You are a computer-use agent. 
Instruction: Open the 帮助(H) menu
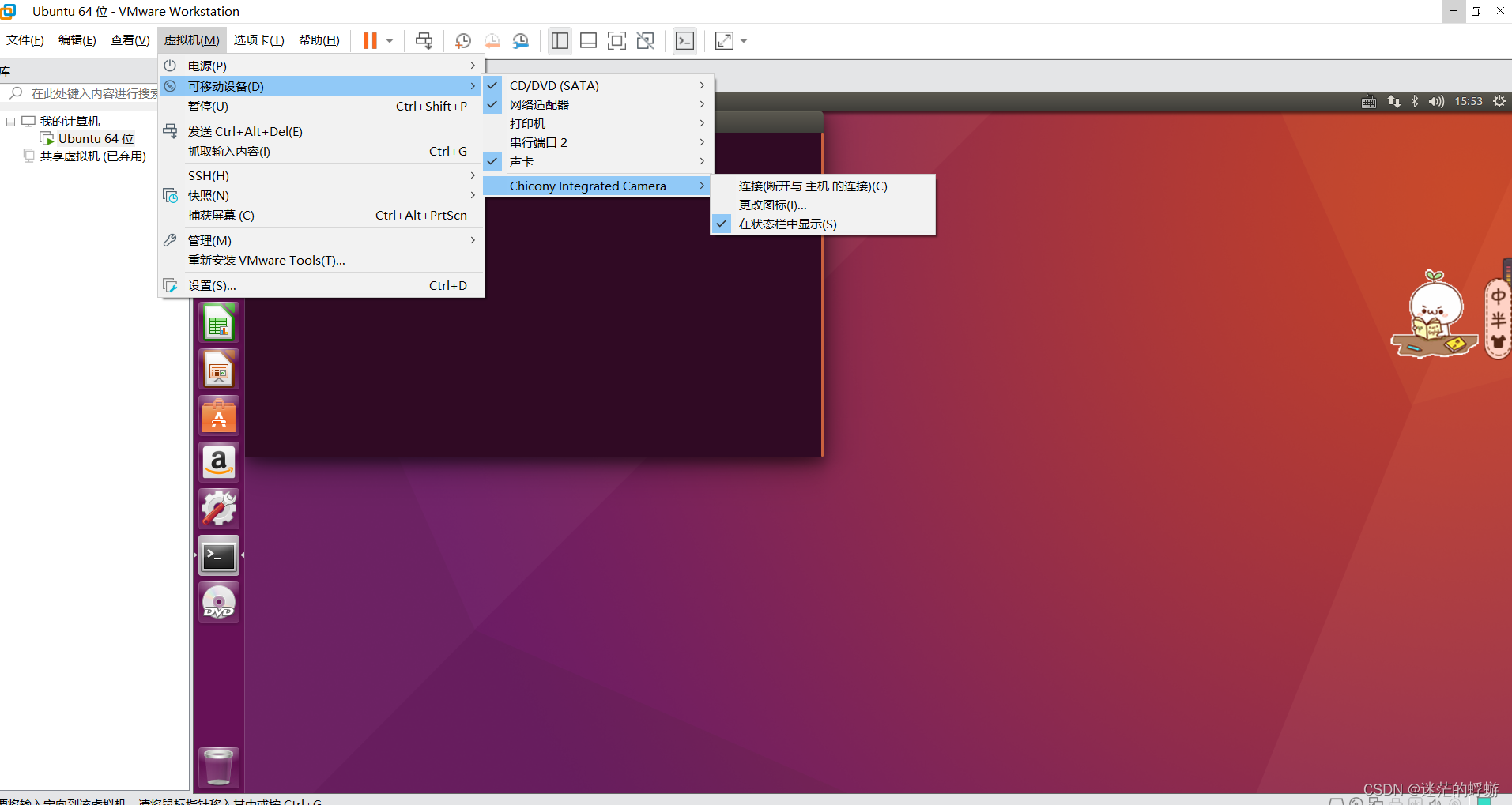point(319,40)
